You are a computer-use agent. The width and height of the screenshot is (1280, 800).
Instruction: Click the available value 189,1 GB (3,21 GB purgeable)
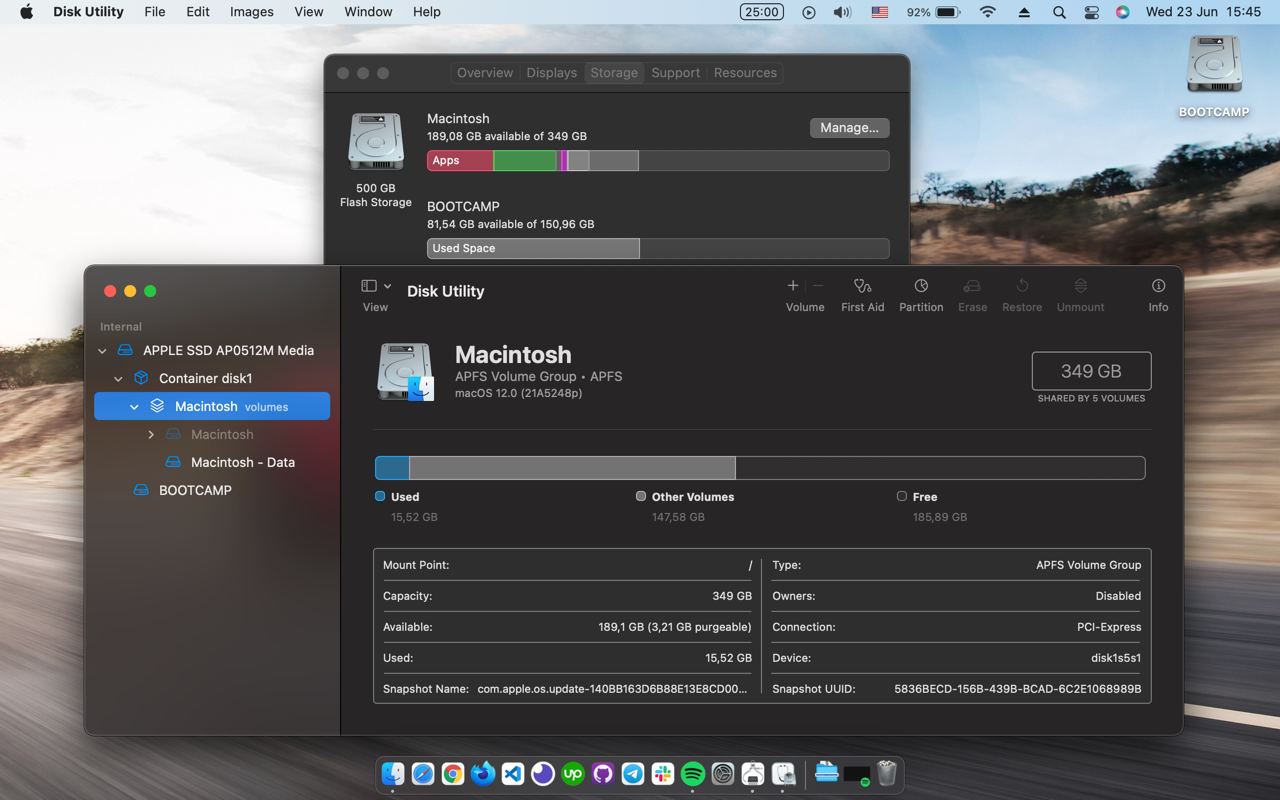(675, 627)
